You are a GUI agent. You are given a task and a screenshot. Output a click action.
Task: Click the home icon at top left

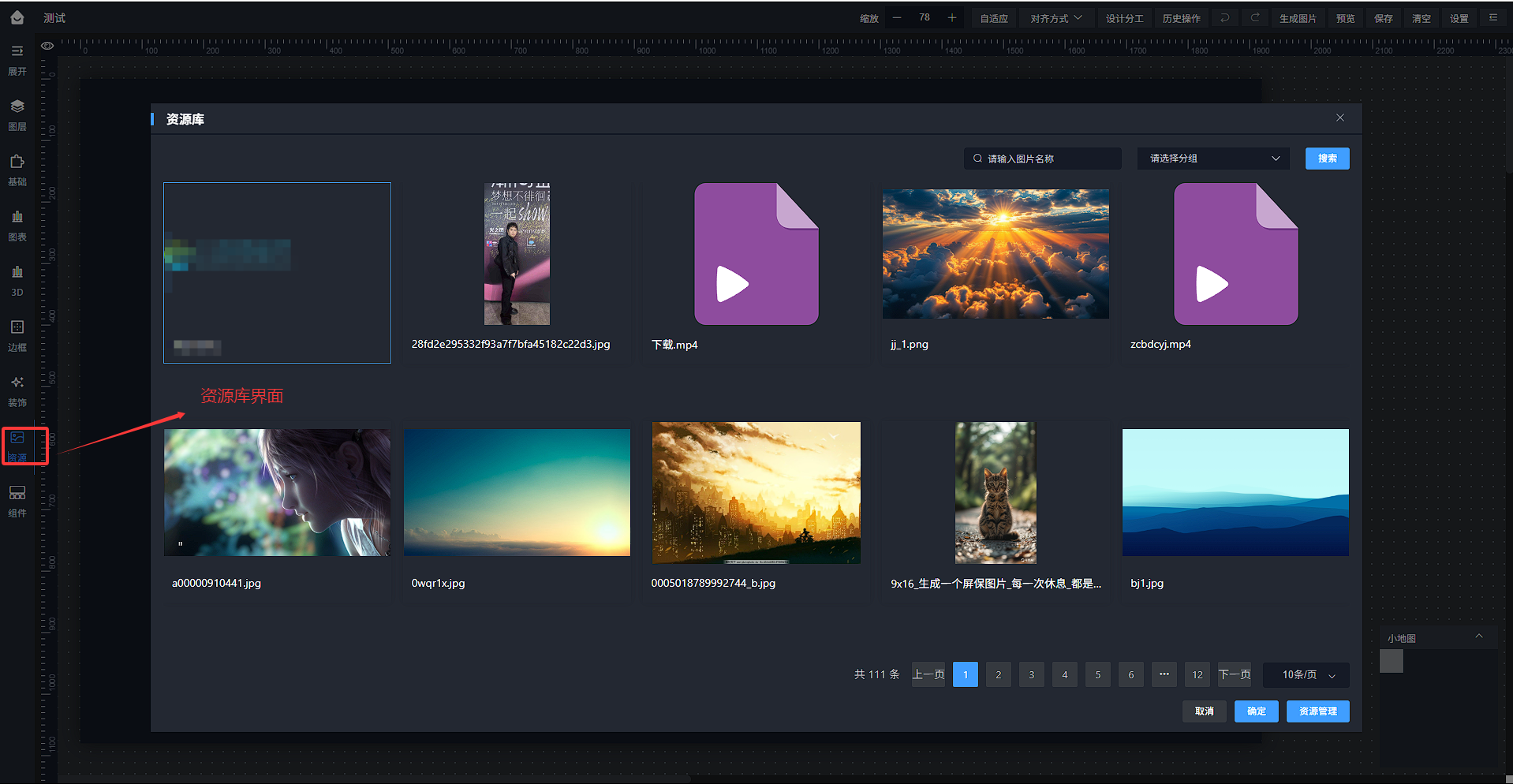pos(17,17)
